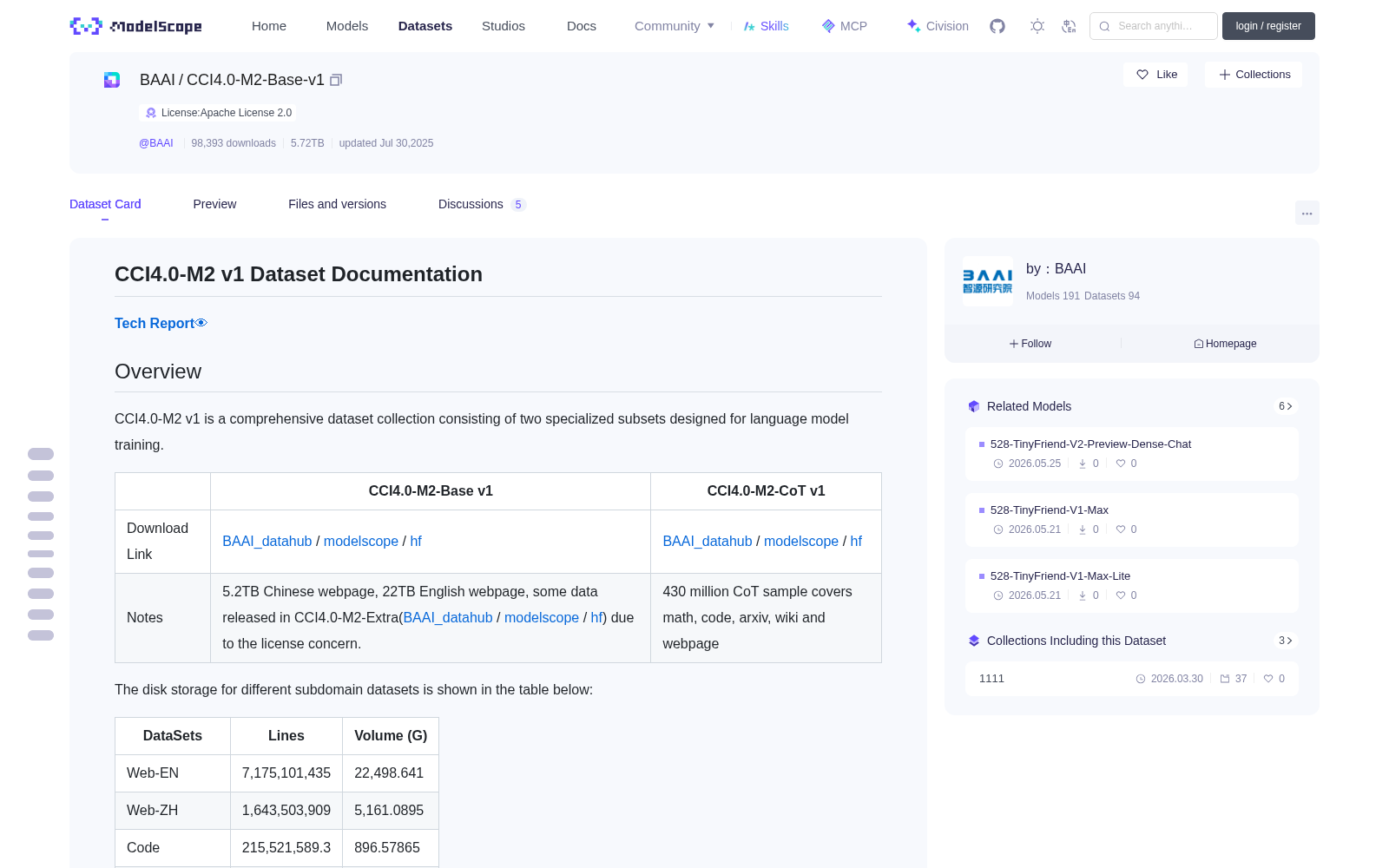The width and height of the screenshot is (1389, 868).
Task: Switch to Files and versions tab
Action: point(337,204)
